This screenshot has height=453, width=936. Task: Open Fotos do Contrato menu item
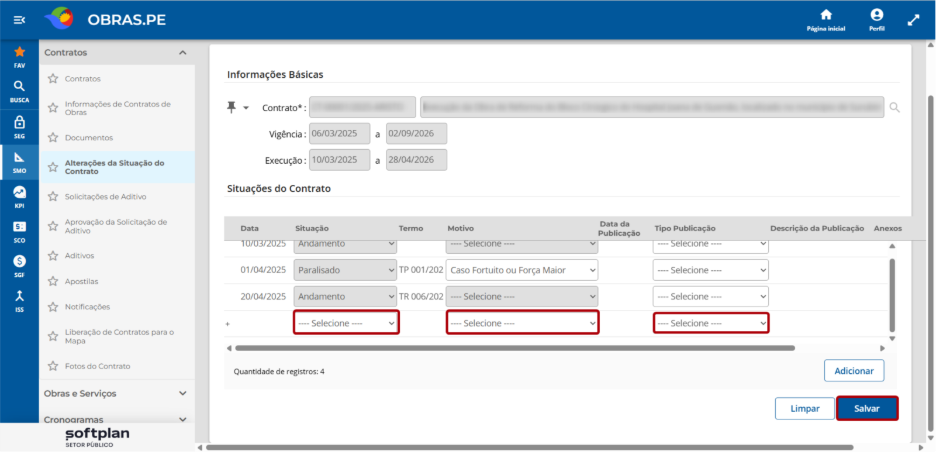97,366
